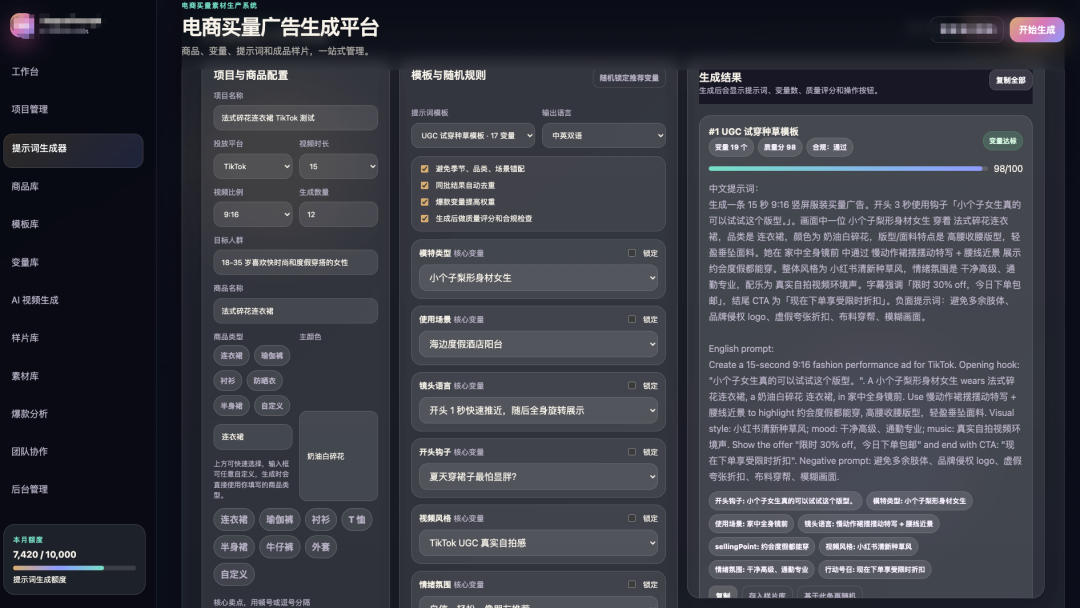Image resolution: width=1080 pixels, height=608 pixels.
Task: Click the 本月额度 usage progress bar
Action: click(74, 568)
